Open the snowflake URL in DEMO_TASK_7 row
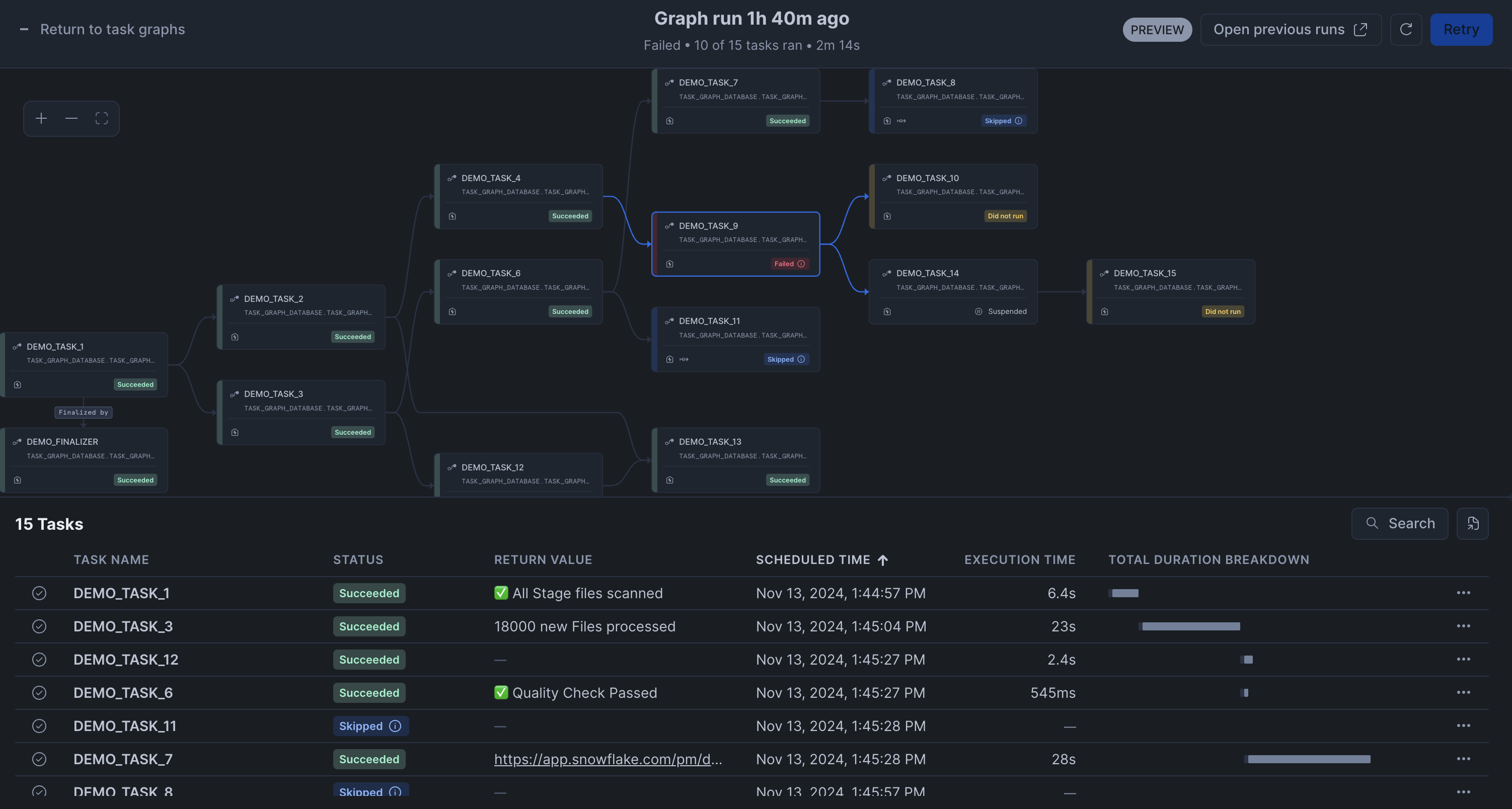 tap(608, 759)
